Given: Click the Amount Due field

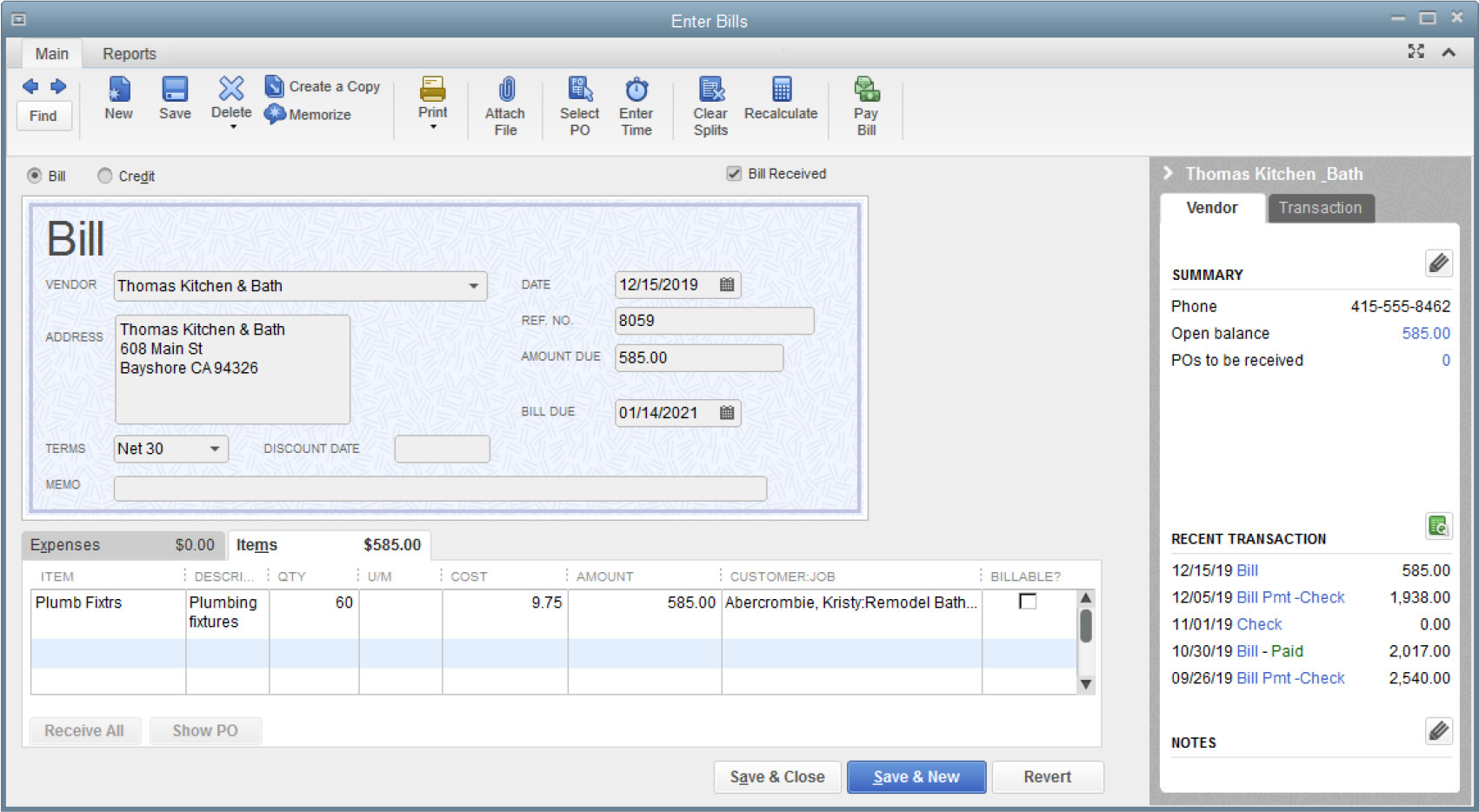Looking at the screenshot, I should click(699, 358).
